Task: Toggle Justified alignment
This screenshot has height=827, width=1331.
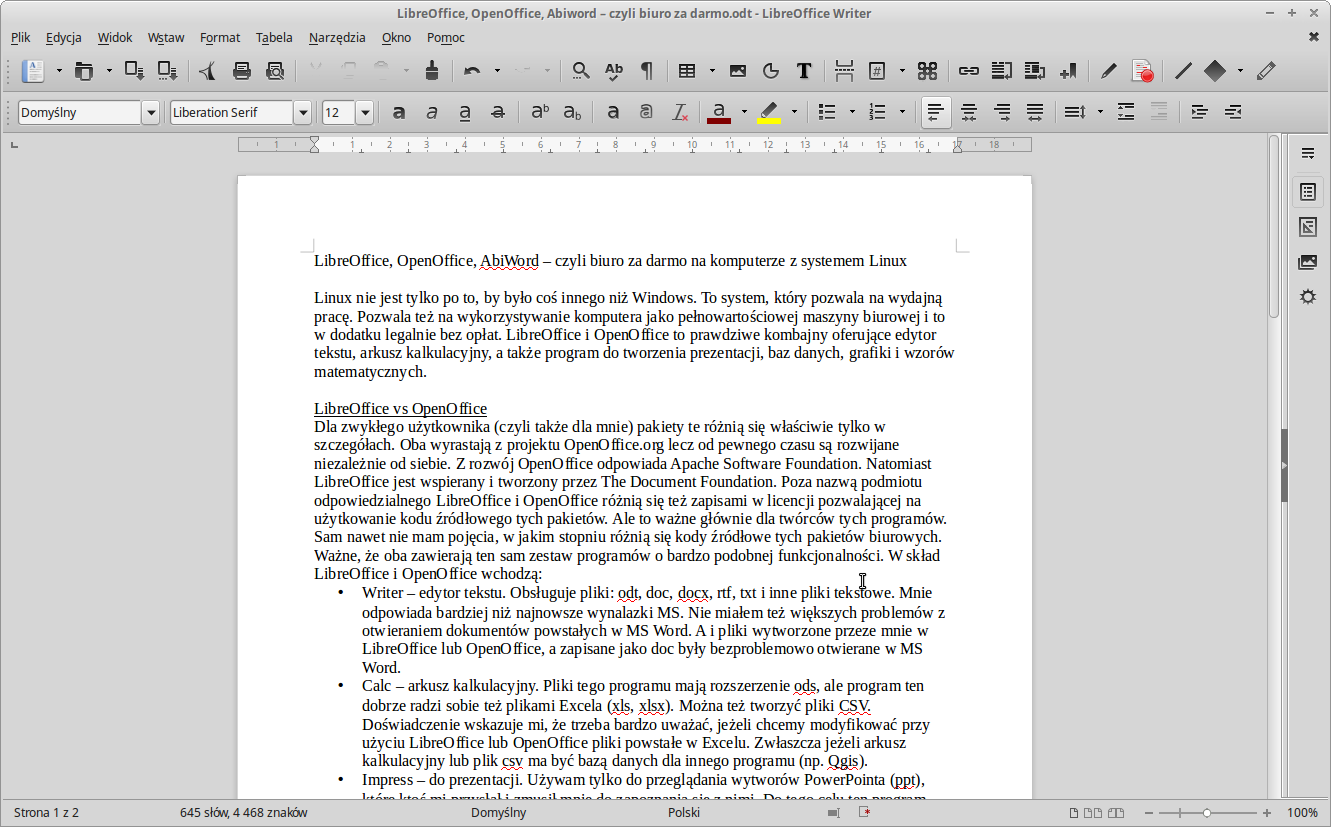Action: tap(1035, 112)
